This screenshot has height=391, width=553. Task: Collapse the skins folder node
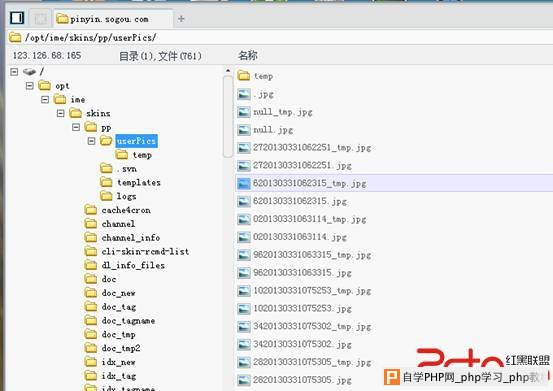coord(61,113)
